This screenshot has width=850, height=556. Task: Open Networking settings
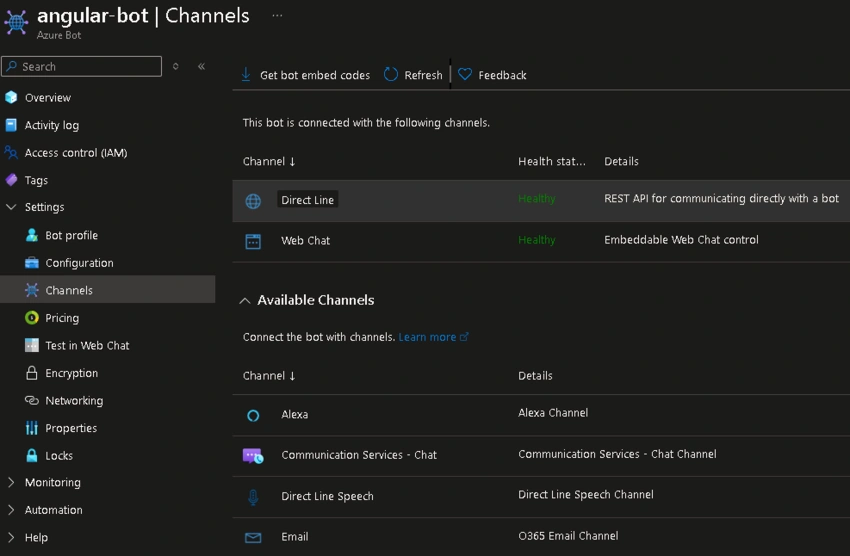74,400
